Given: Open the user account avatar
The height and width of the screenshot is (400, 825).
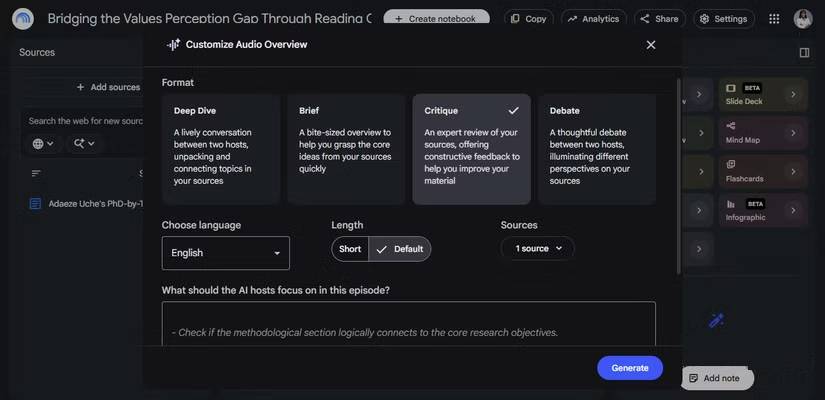Looking at the screenshot, I should [x=803, y=19].
